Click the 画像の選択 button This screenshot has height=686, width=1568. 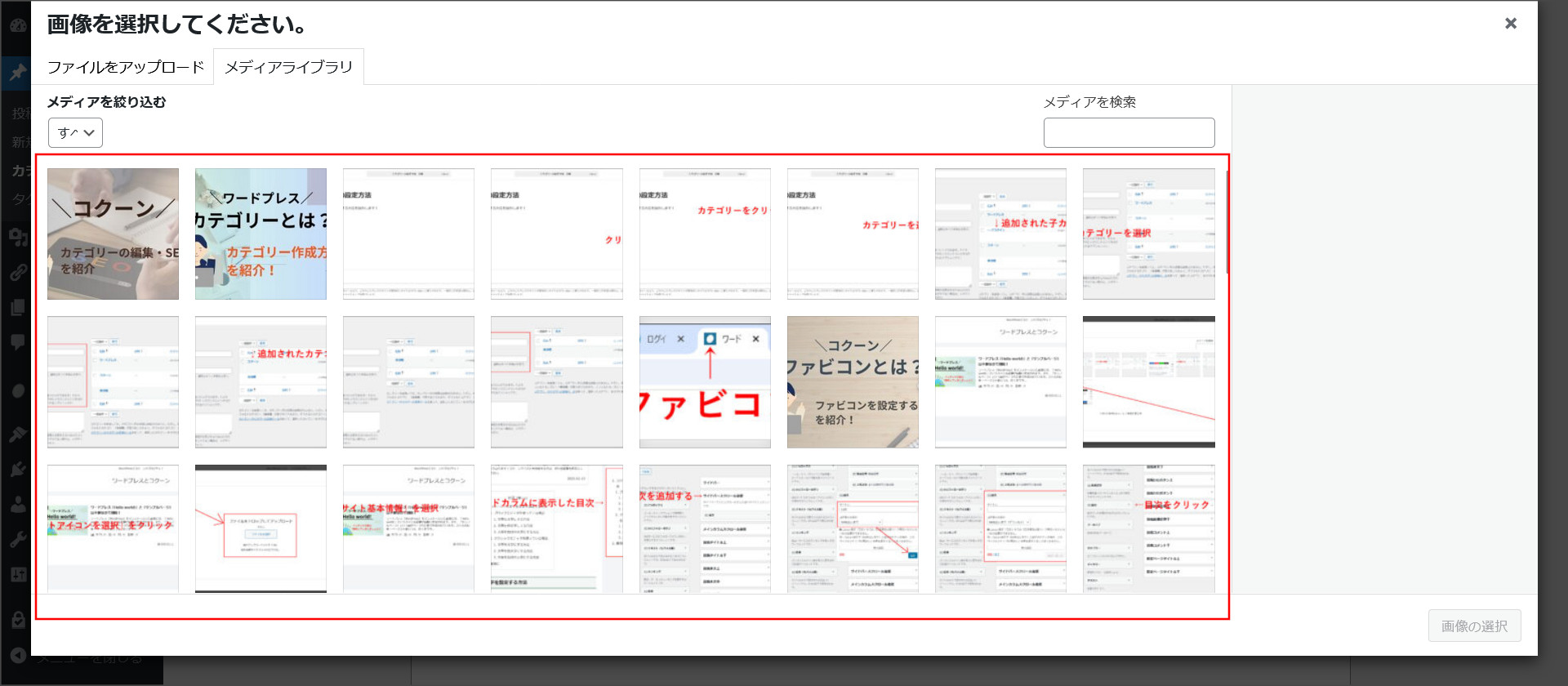click(x=1474, y=626)
